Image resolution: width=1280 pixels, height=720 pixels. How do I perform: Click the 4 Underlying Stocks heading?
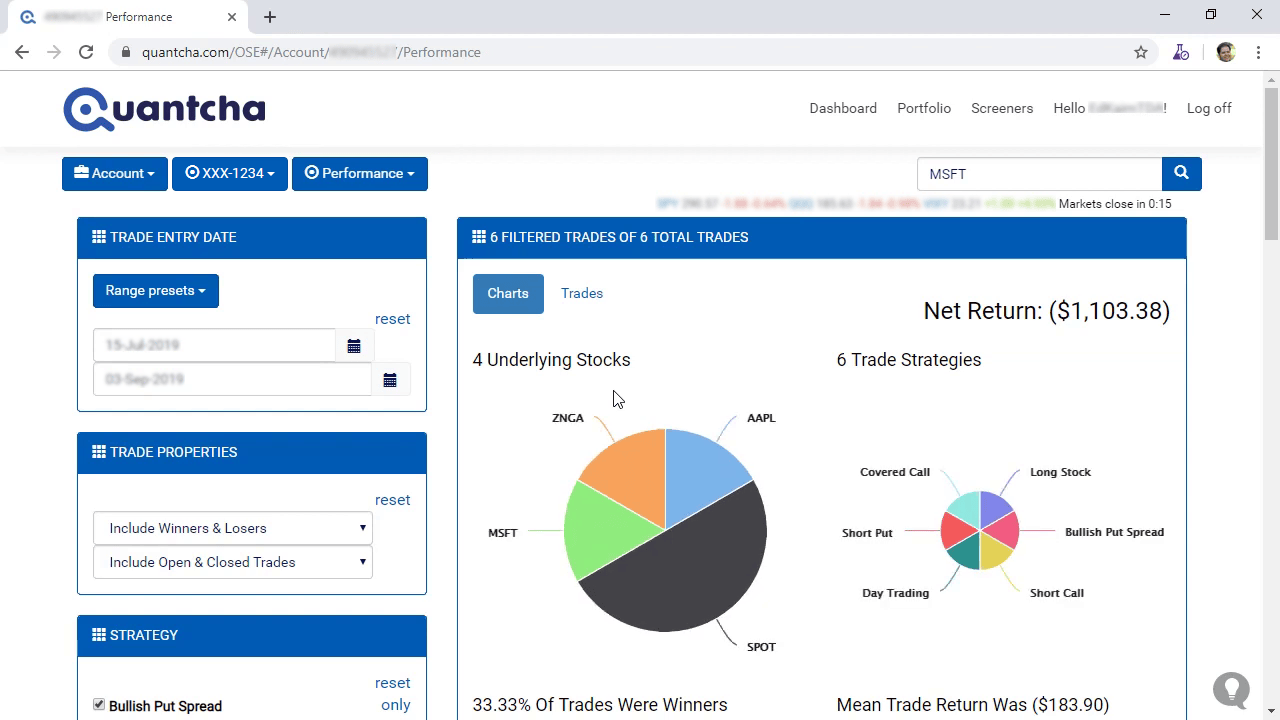pyautogui.click(x=552, y=360)
